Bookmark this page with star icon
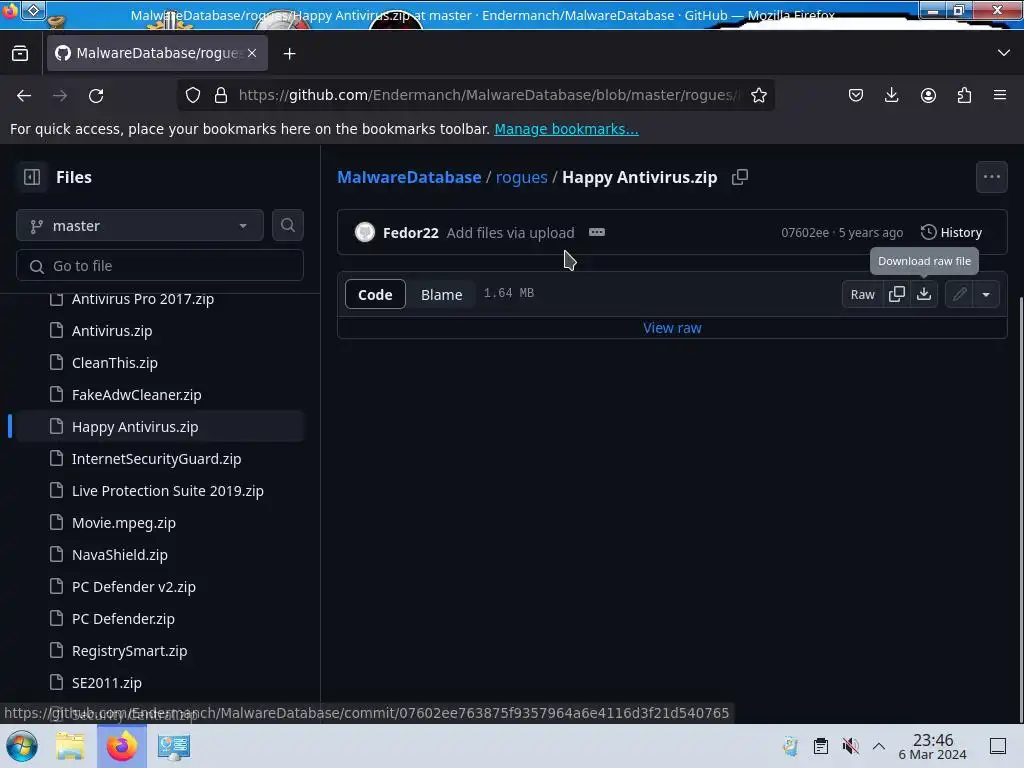The width and height of the screenshot is (1024, 768). [x=758, y=95]
